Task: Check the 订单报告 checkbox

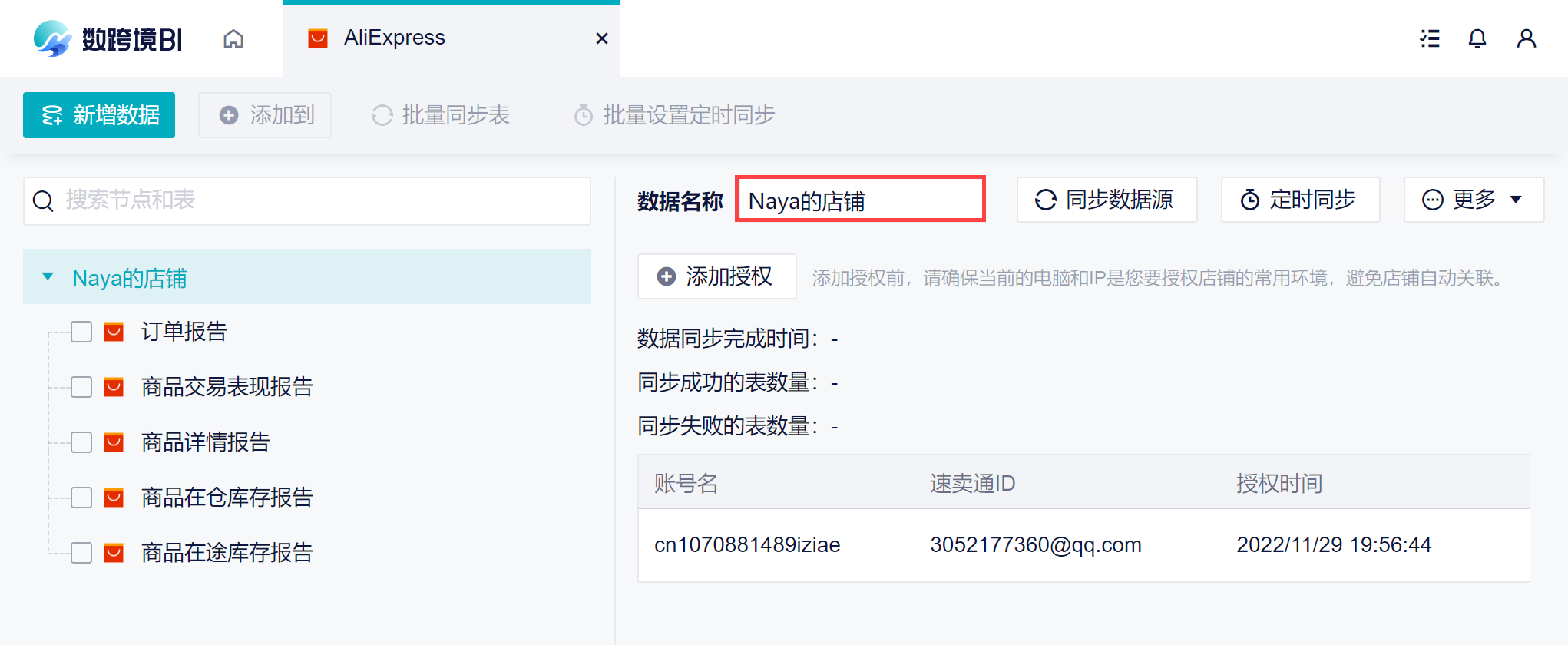Action: click(x=81, y=332)
